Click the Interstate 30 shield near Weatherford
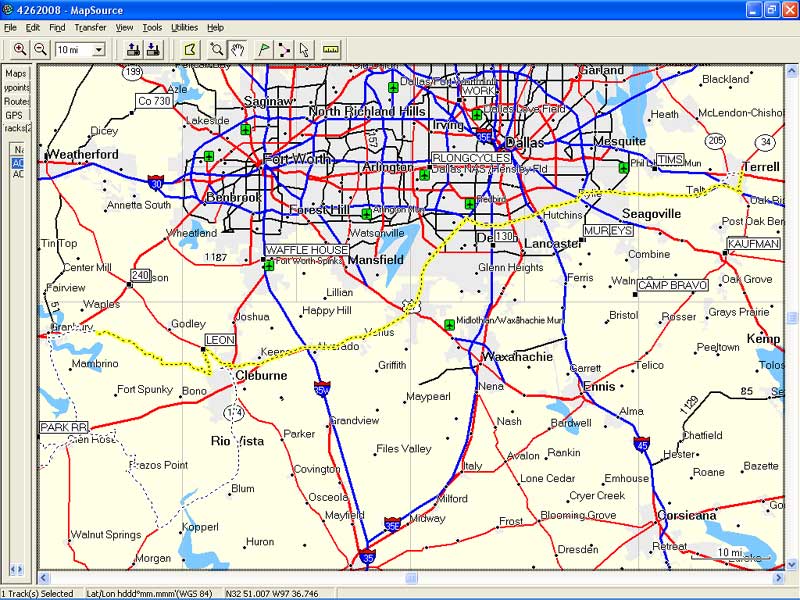This screenshot has width=800, height=600. click(156, 182)
